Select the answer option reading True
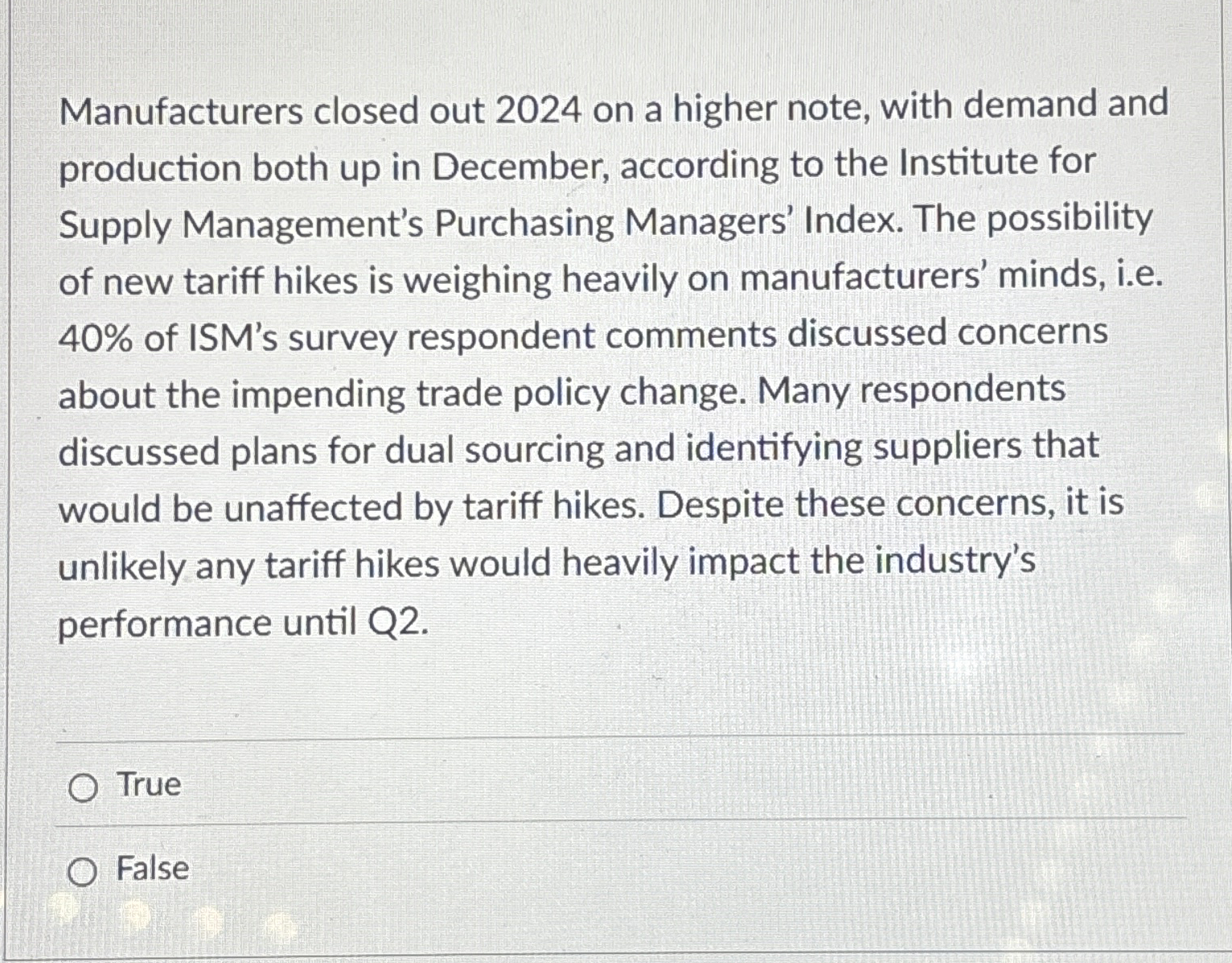The height and width of the screenshot is (963, 1232). click(x=149, y=787)
